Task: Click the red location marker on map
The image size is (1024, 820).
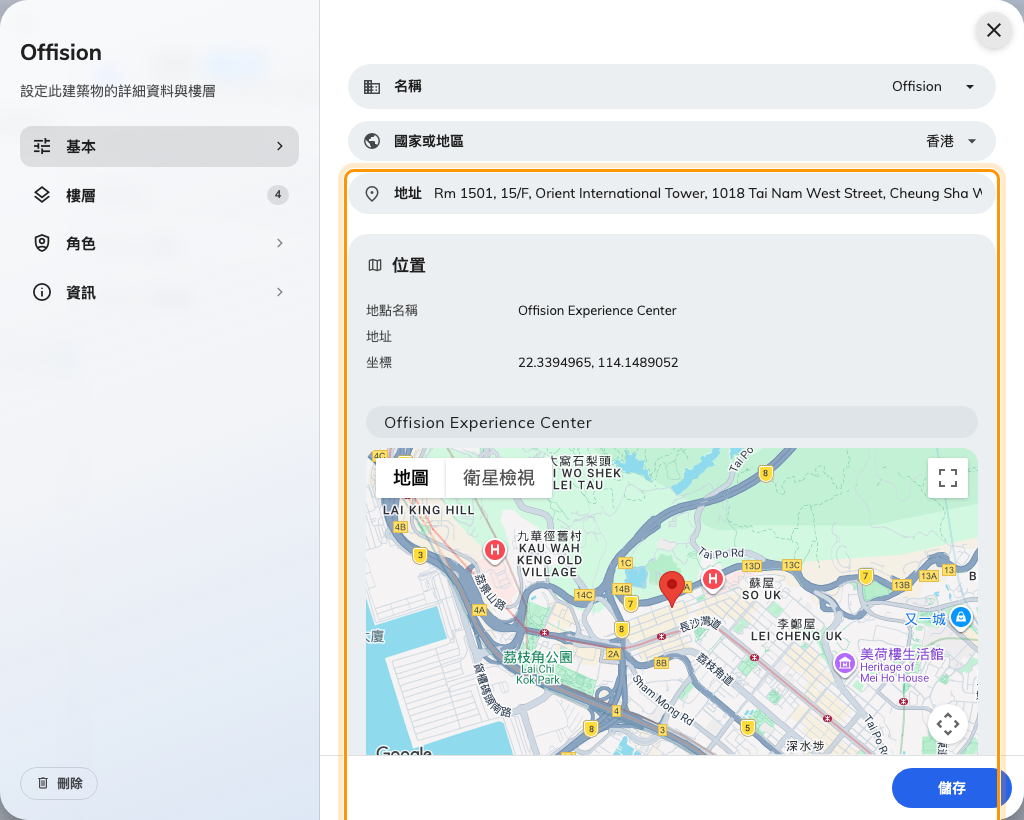Action: pos(671,588)
